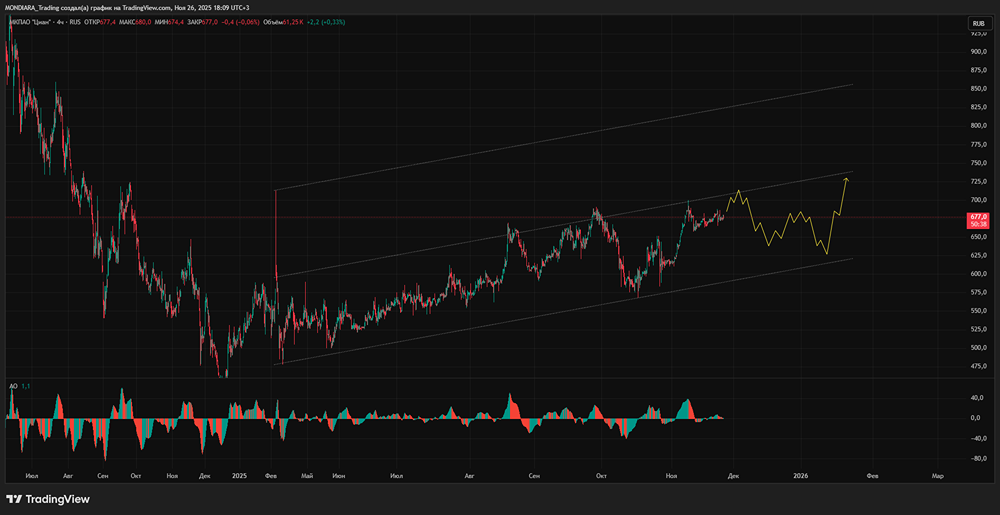This screenshot has height=515, width=1000.
Task: Select the AO indicator label
Action: pos(12,386)
